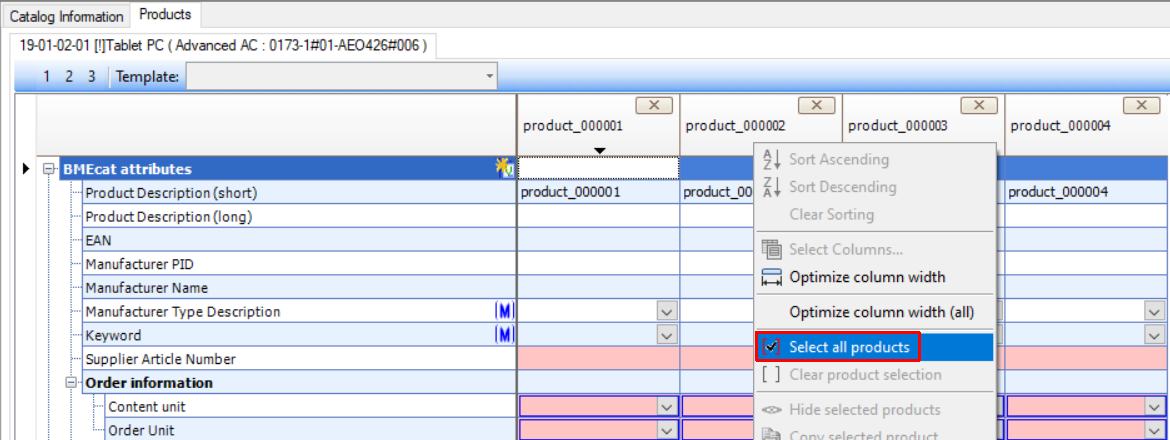Collapse the Order information group
This screenshot has height=440, width=1170.
coord(71,383)
